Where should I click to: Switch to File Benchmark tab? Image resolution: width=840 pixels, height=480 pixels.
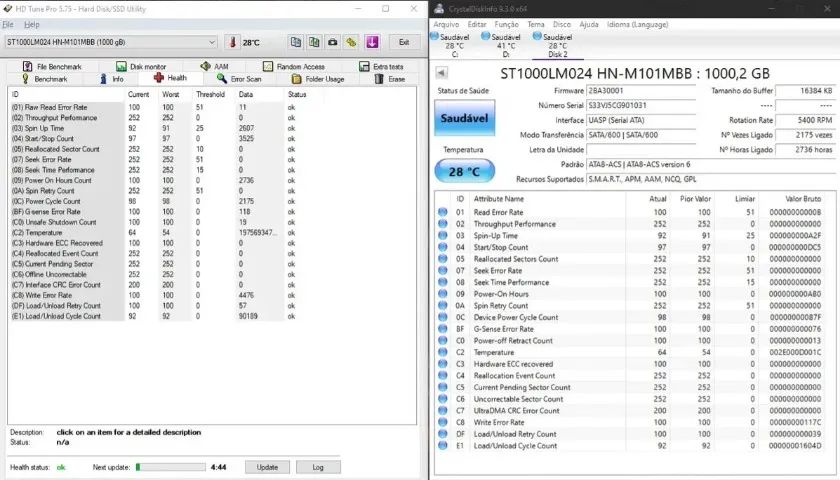(52, 66)
